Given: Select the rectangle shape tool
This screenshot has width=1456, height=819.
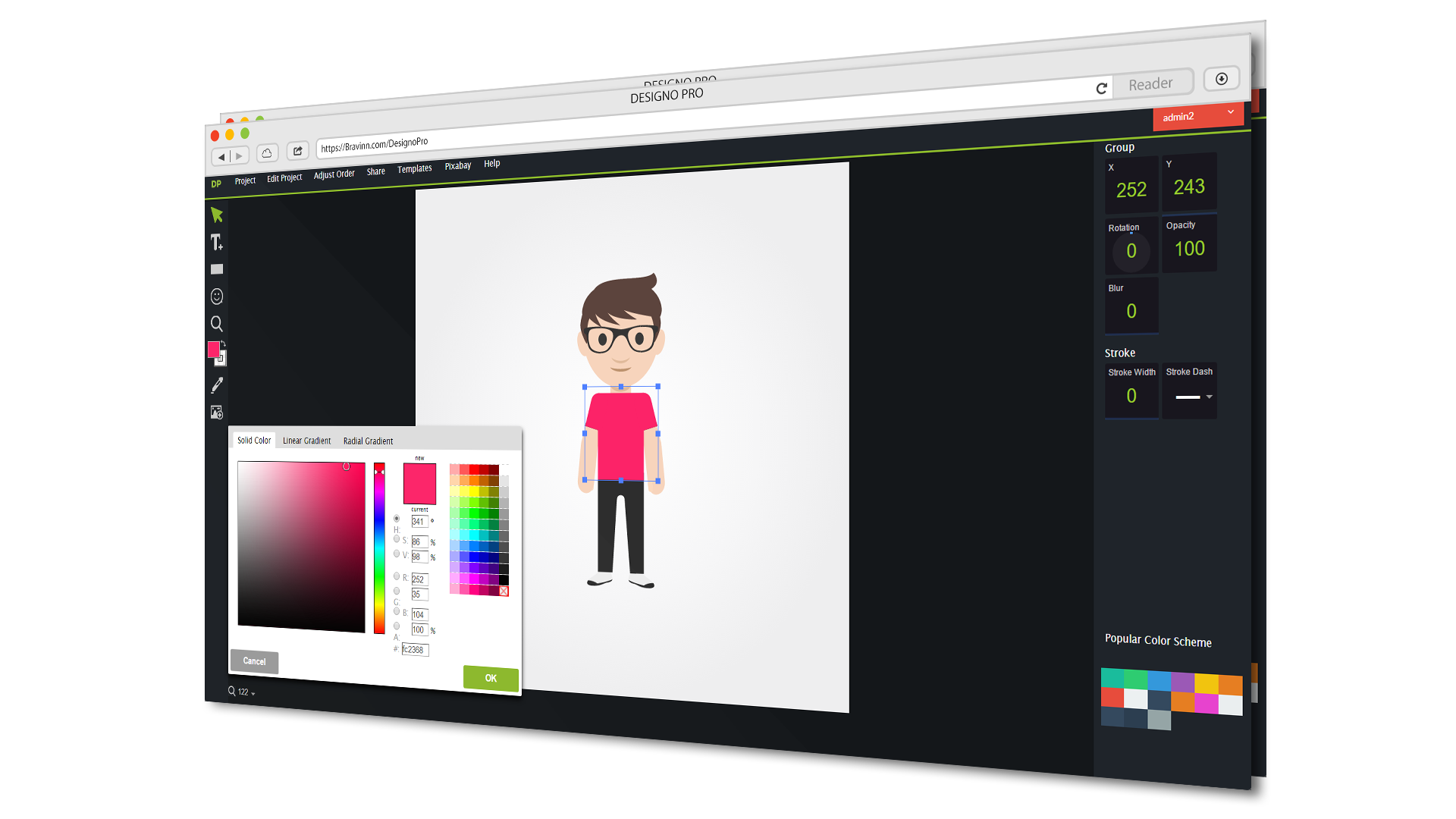Looking at the screenshot, I should tap(217, 269).
